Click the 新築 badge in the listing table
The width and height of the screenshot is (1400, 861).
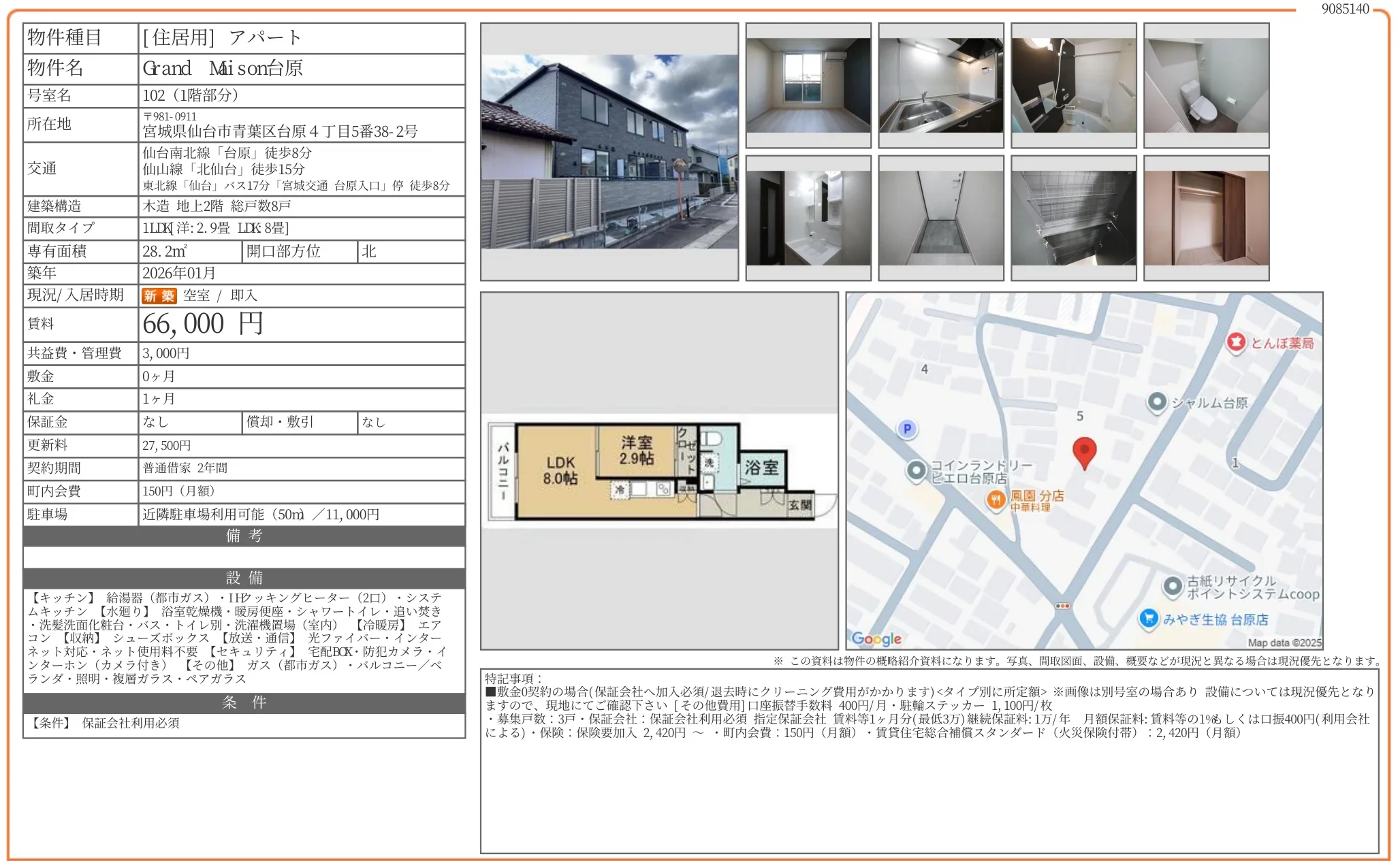coord(159,295)
